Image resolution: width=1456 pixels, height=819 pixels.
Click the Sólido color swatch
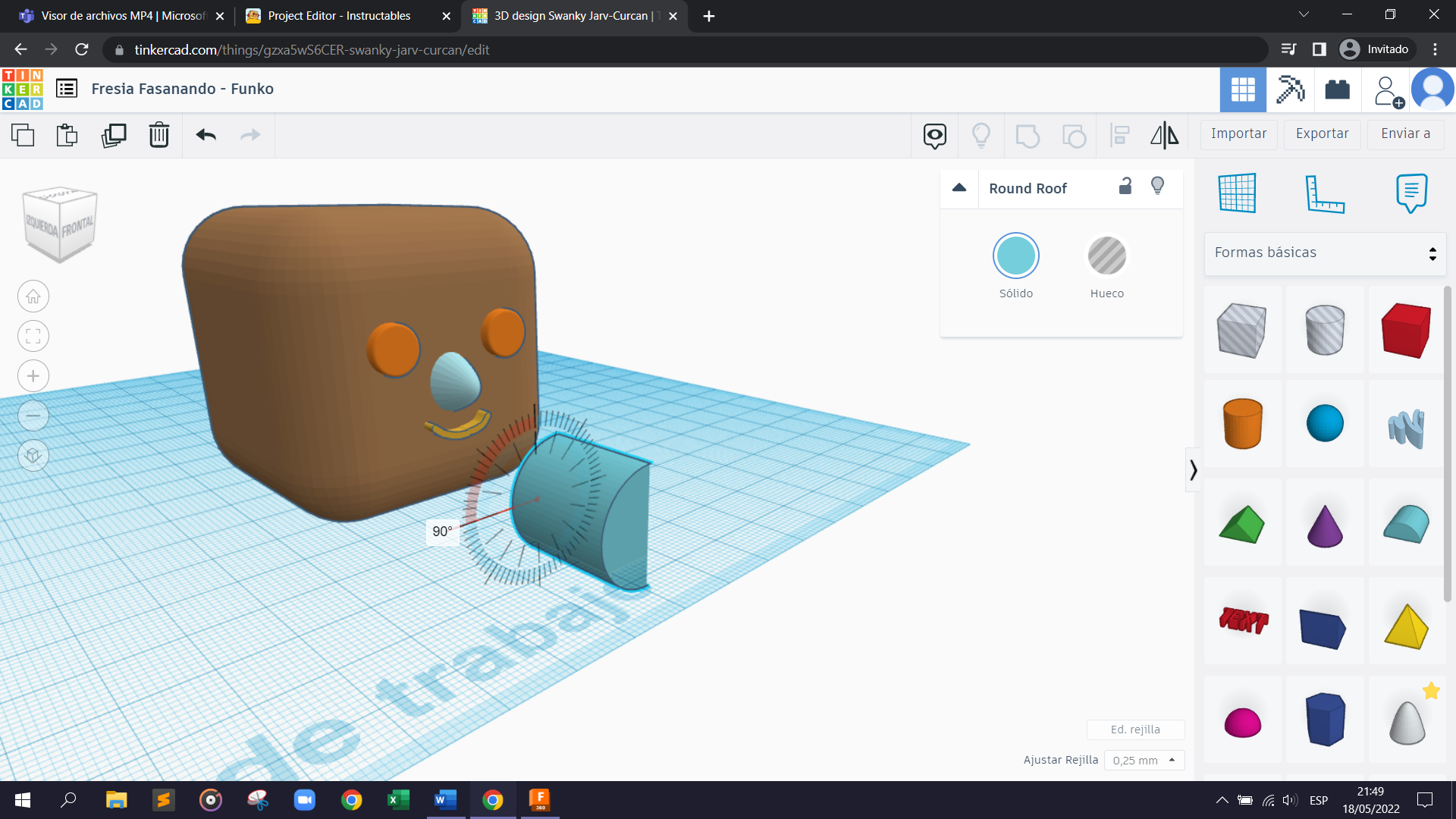1015,256
